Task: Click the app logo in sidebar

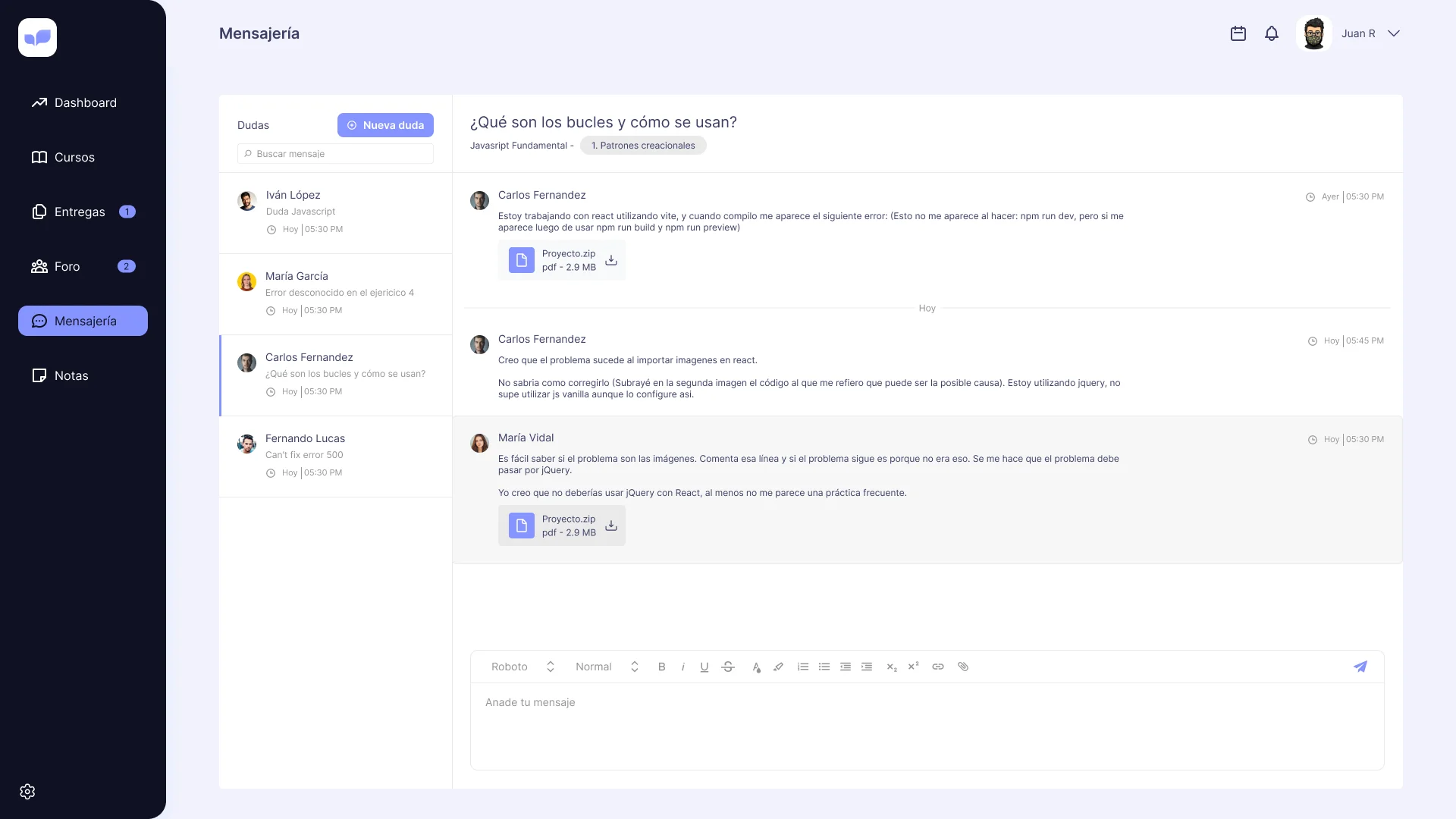Action: 37,37
